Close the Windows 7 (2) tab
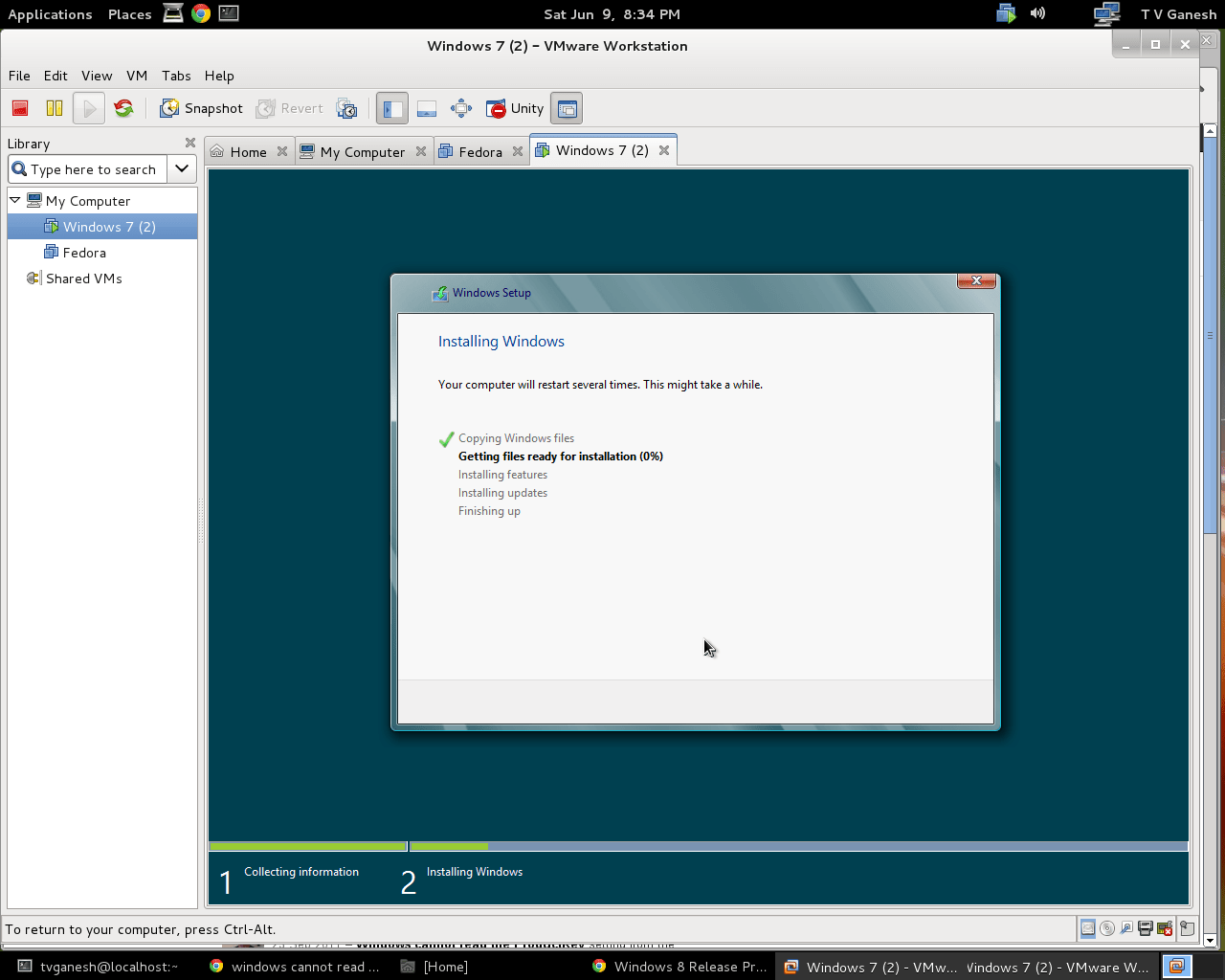Image resolution: width=1225 pixels, height=980 pixels. pos(664,150)
